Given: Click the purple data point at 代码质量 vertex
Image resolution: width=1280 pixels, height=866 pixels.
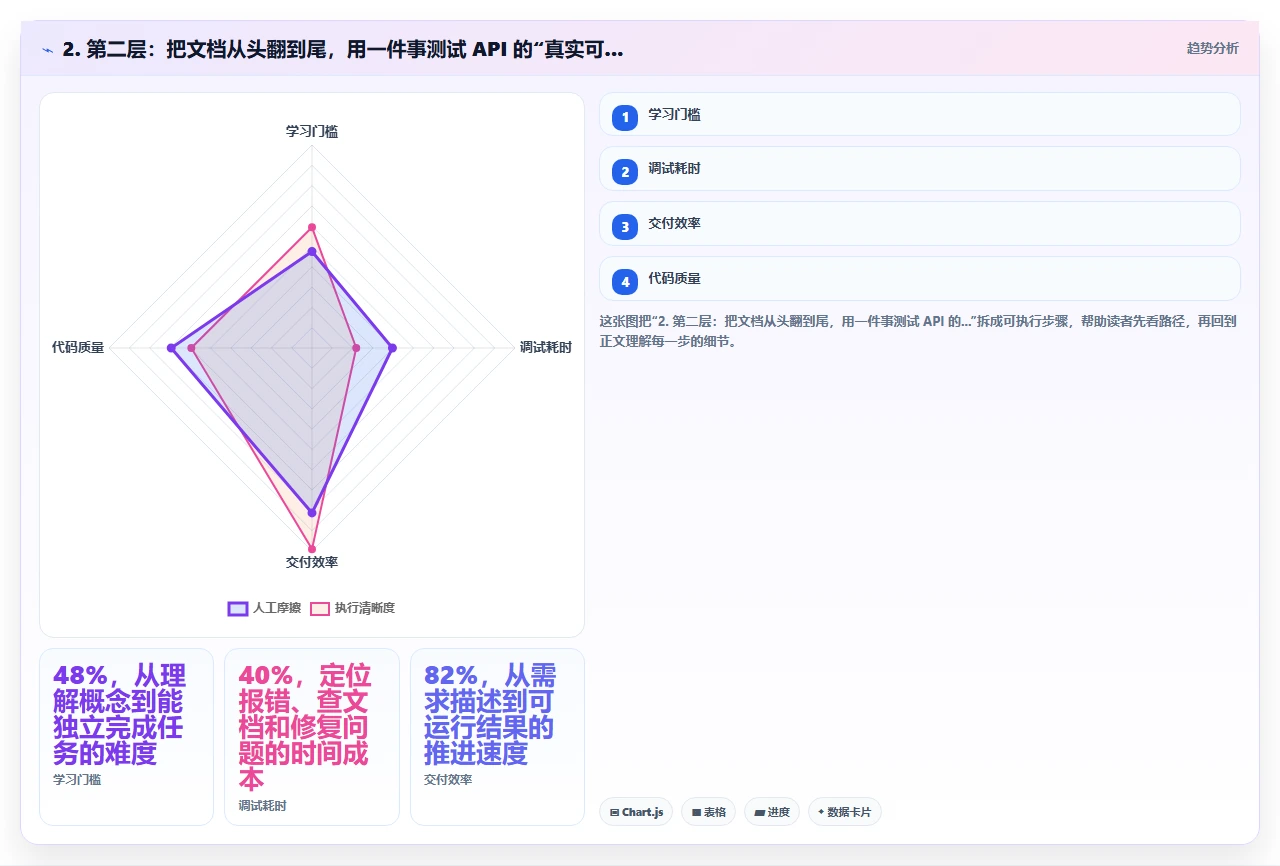Looking at the screenshot, I should tap(171, 348).
